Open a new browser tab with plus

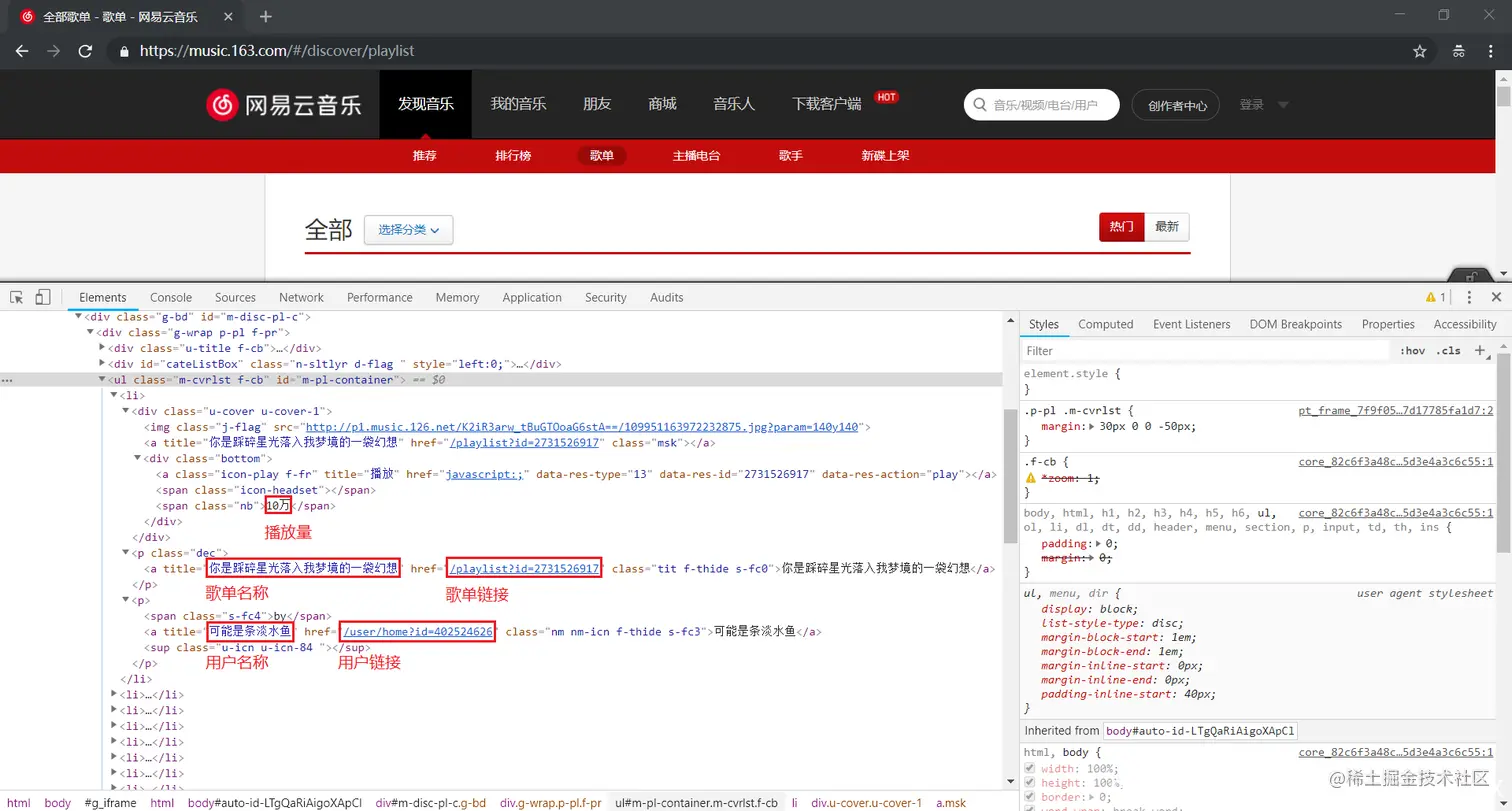click(266, 16)
